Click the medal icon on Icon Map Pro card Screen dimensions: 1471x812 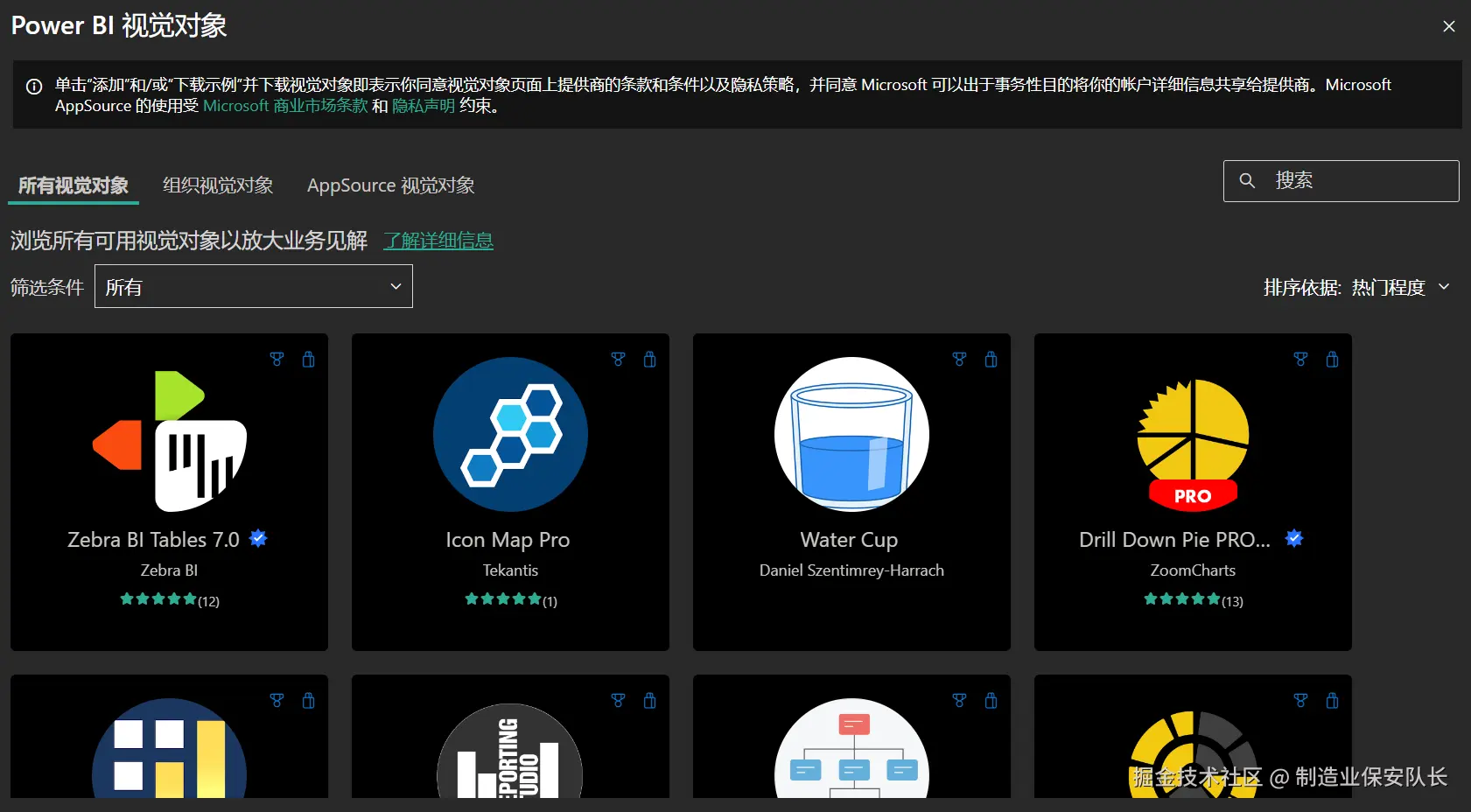619,360
